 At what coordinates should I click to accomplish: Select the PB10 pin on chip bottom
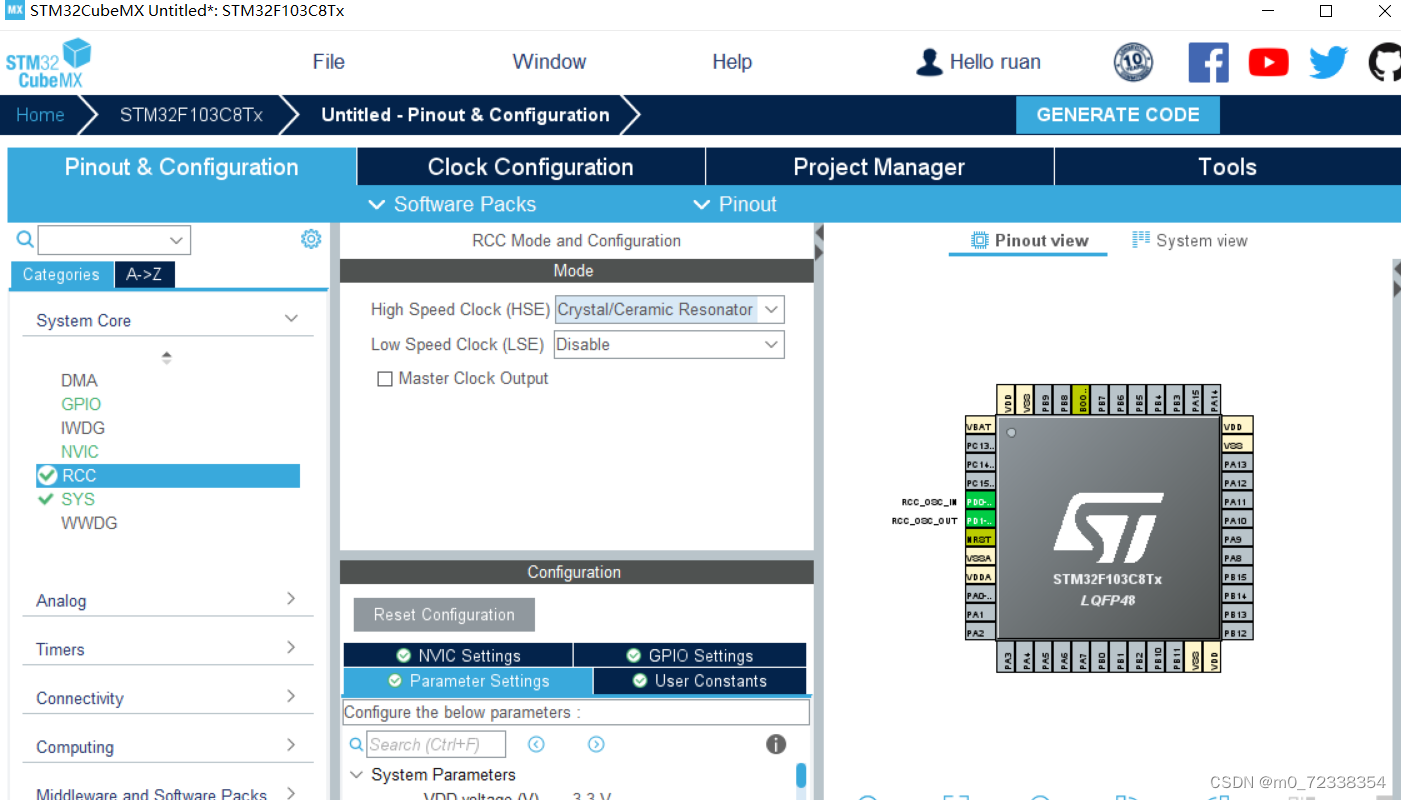pos(1157,658)
